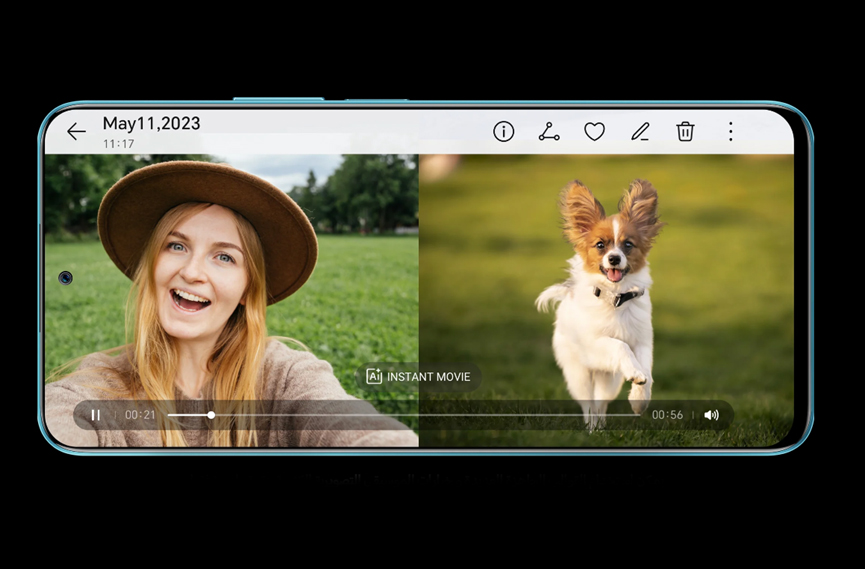This screenshot has height=569, width=865.
Task: Pause the video playback
Action: pos(96,415)
